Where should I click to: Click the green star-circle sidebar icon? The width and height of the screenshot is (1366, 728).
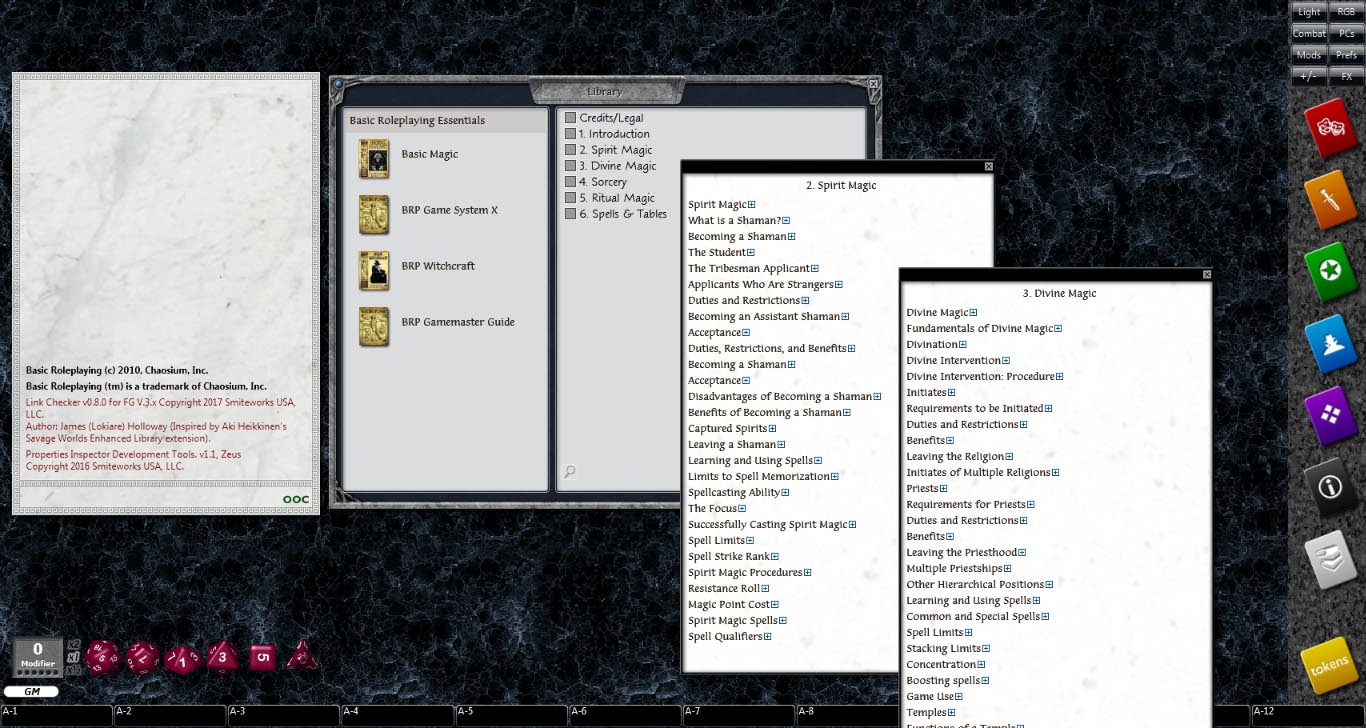pyautogui.click(x=1329, y=273)
